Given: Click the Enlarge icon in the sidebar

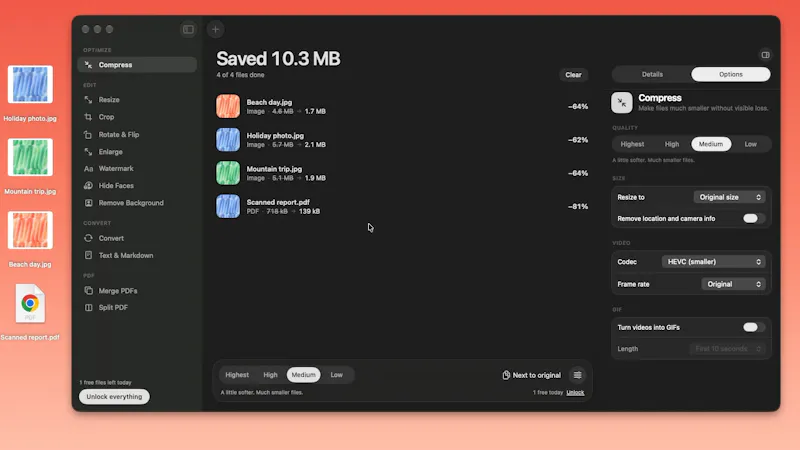Looking at the screenshot, I should [88, 152].
